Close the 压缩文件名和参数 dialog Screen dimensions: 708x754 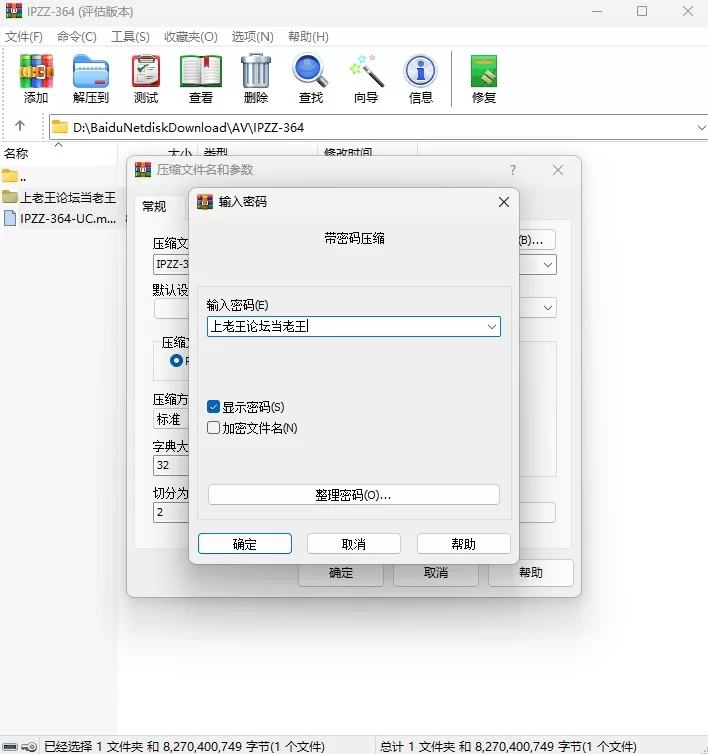(557, 170)
